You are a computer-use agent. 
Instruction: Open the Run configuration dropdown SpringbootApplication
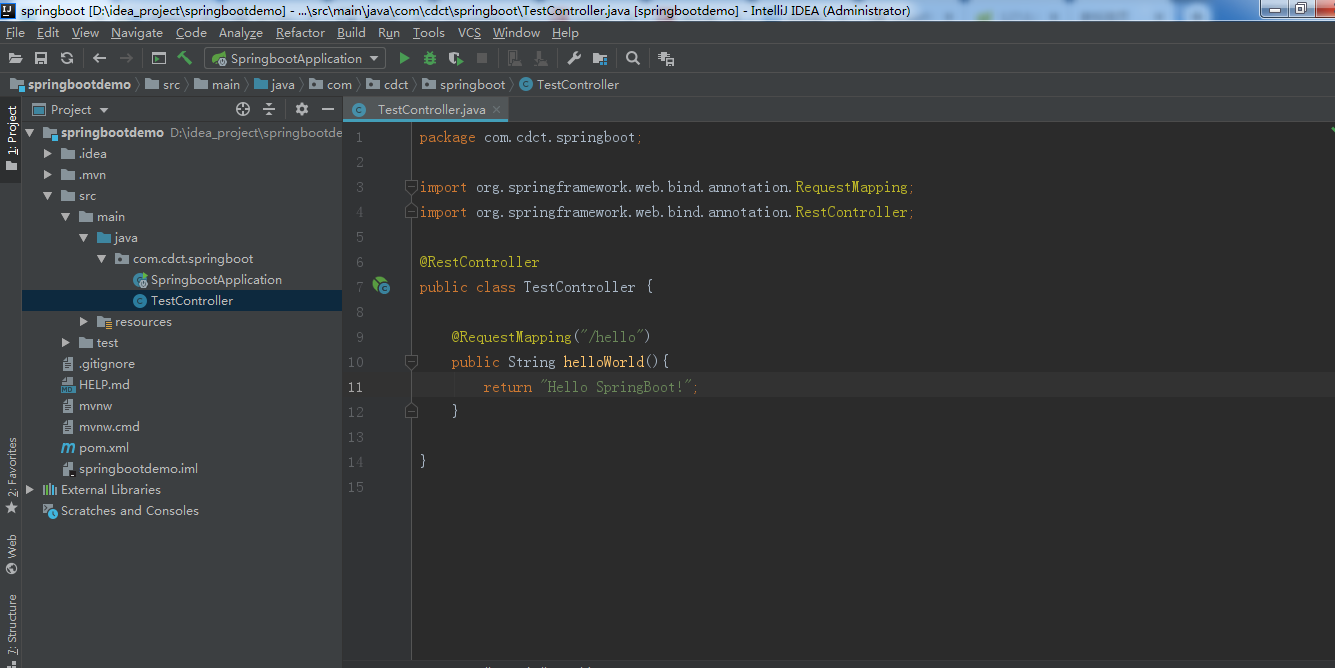point(295,59)
